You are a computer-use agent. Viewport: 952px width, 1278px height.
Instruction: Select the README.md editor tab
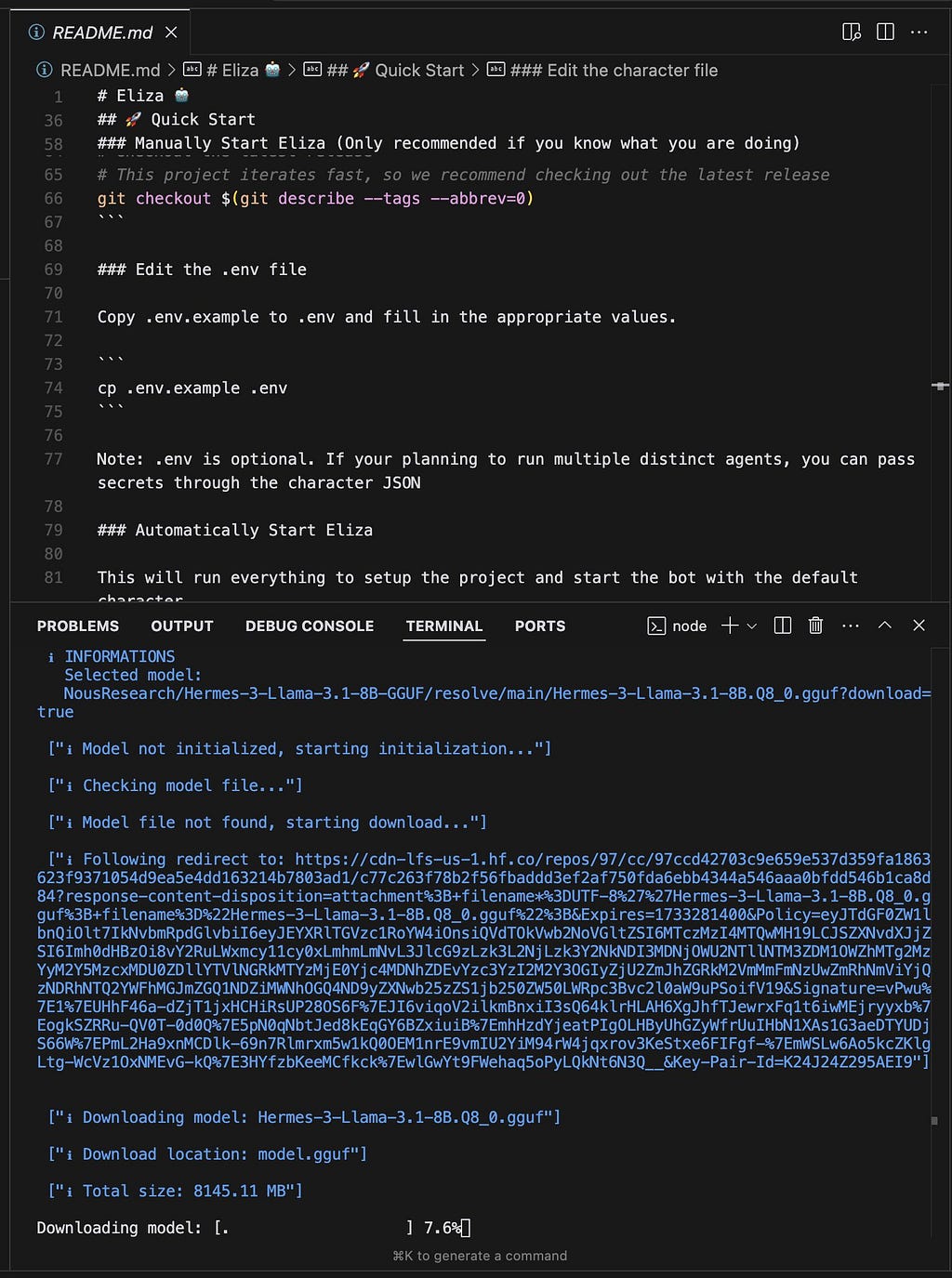point(100,33)
